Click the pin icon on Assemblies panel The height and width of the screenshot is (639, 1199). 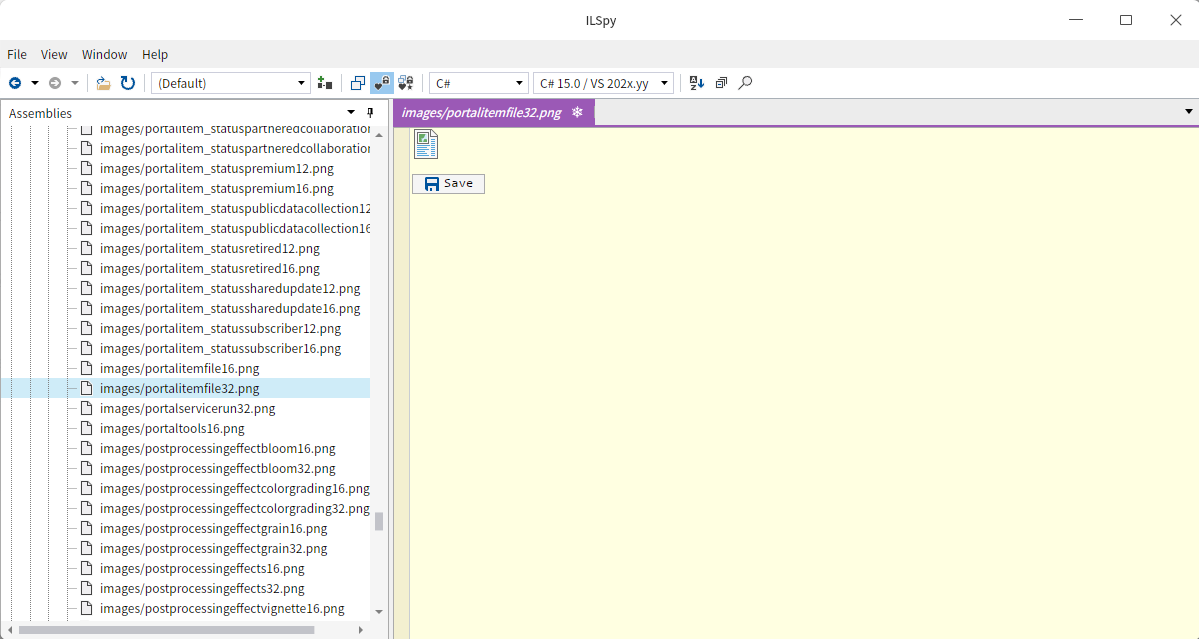(371, 113)
